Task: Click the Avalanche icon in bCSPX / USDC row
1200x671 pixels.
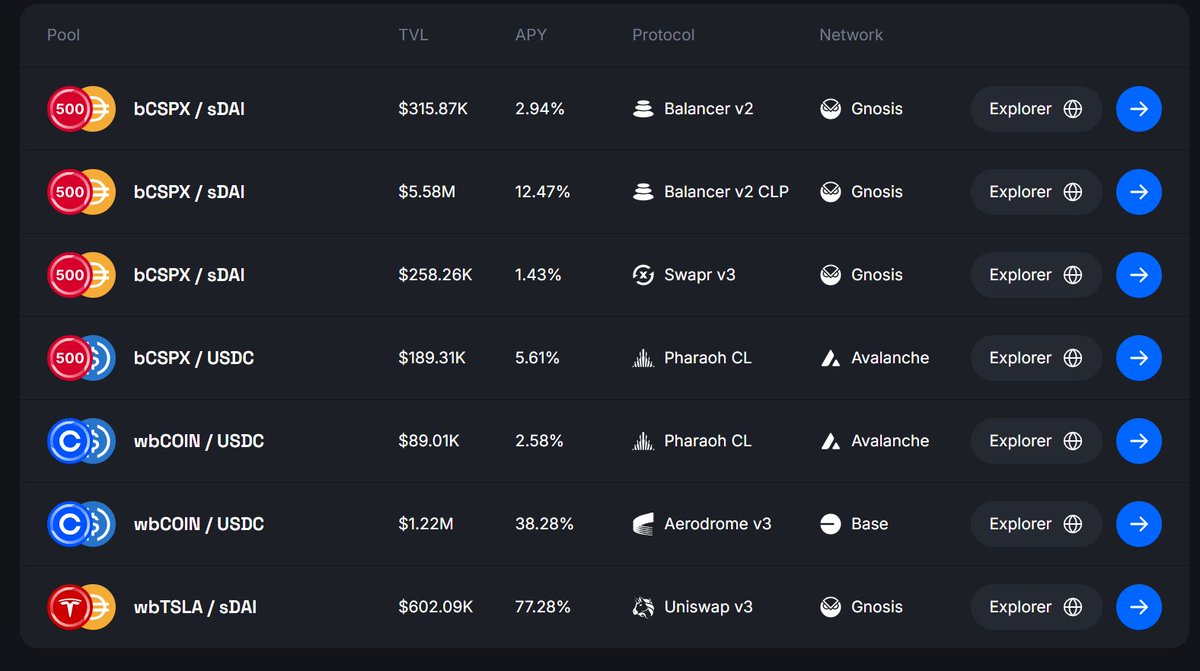Action: (x=830, y=358)
